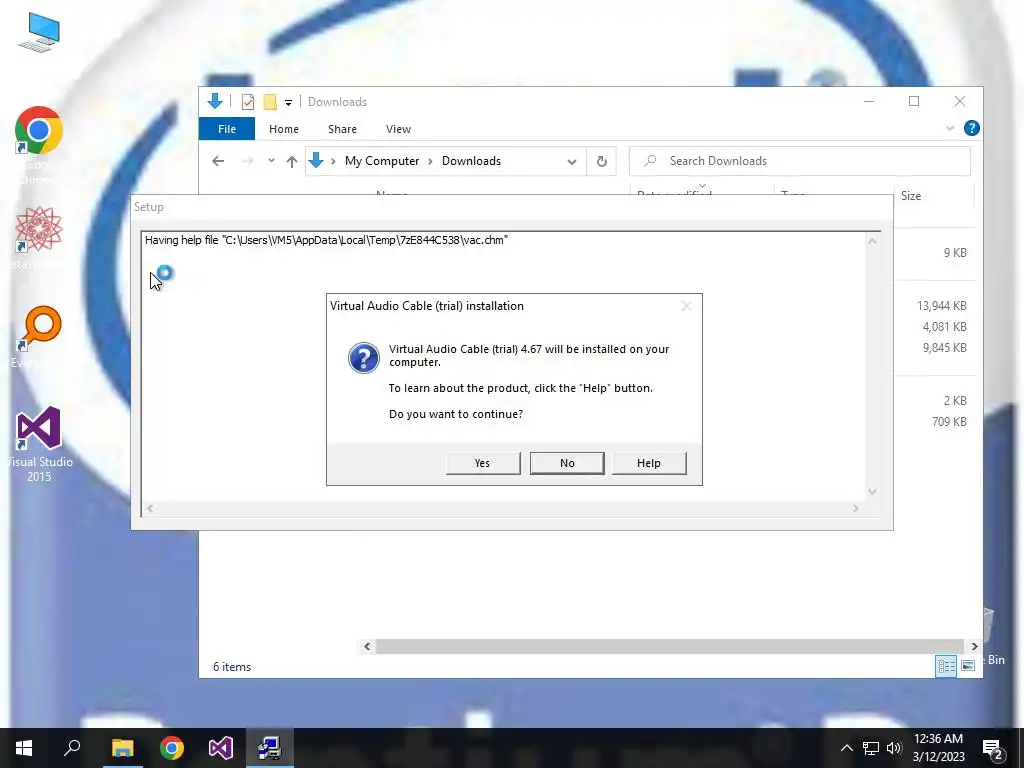Open Visual Studio 2015 desktop shortcut
1024x768 pixels.
pyautogui.click(x=39, y=444)
